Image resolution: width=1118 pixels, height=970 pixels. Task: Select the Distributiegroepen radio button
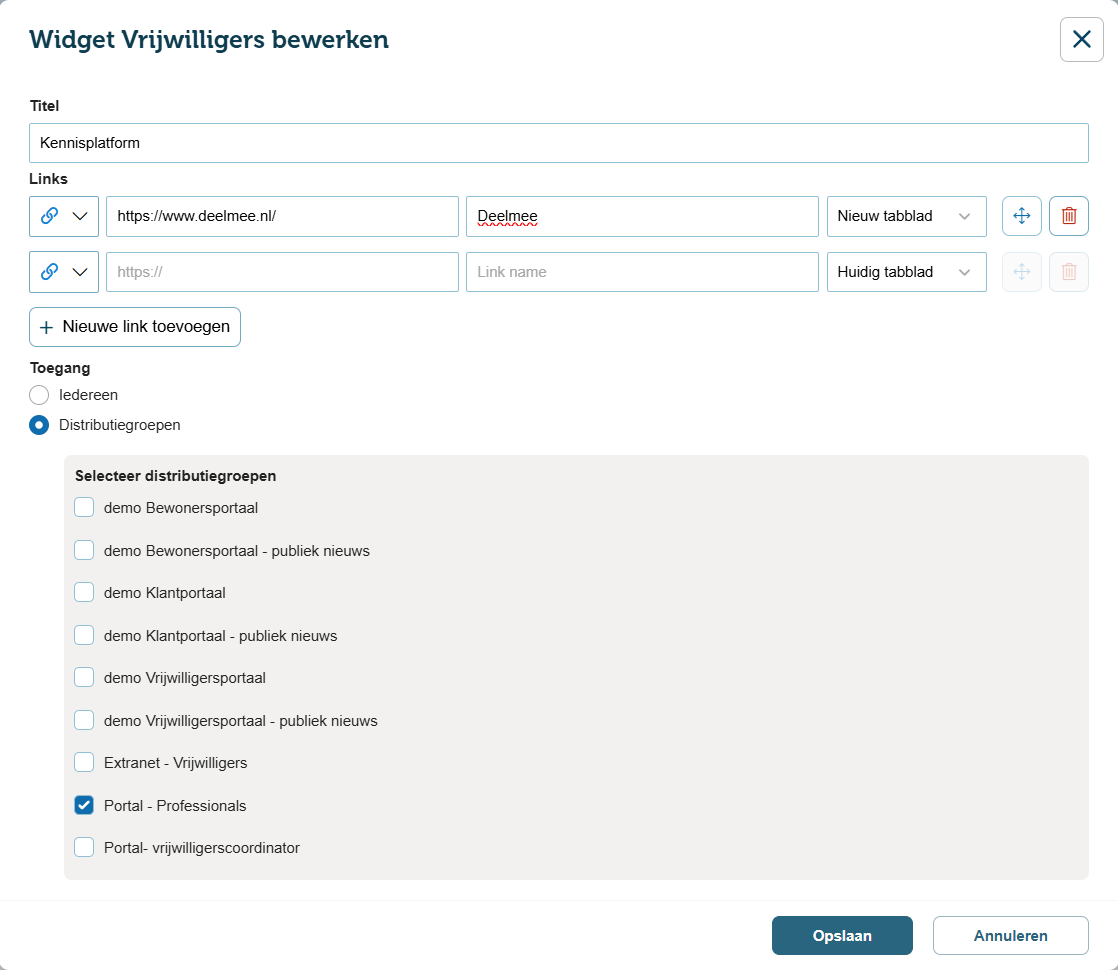point(39,425)
